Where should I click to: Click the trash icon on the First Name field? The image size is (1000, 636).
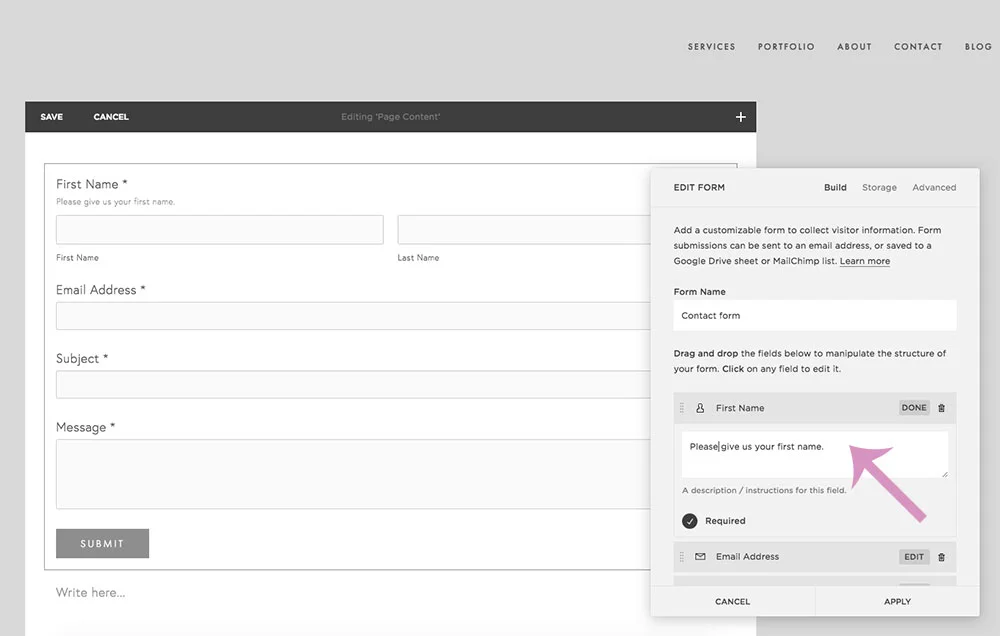[940, 407]
